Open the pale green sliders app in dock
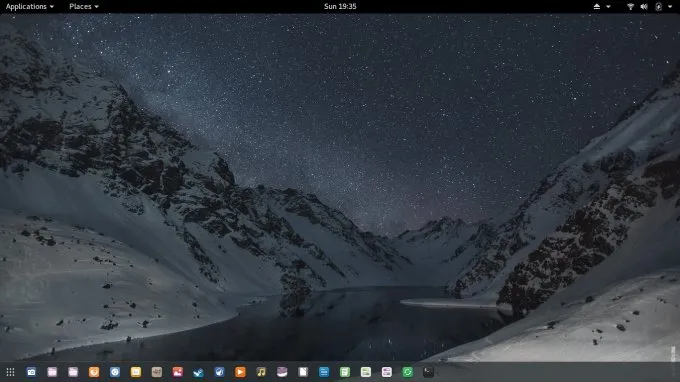 [x=366, y=372]
